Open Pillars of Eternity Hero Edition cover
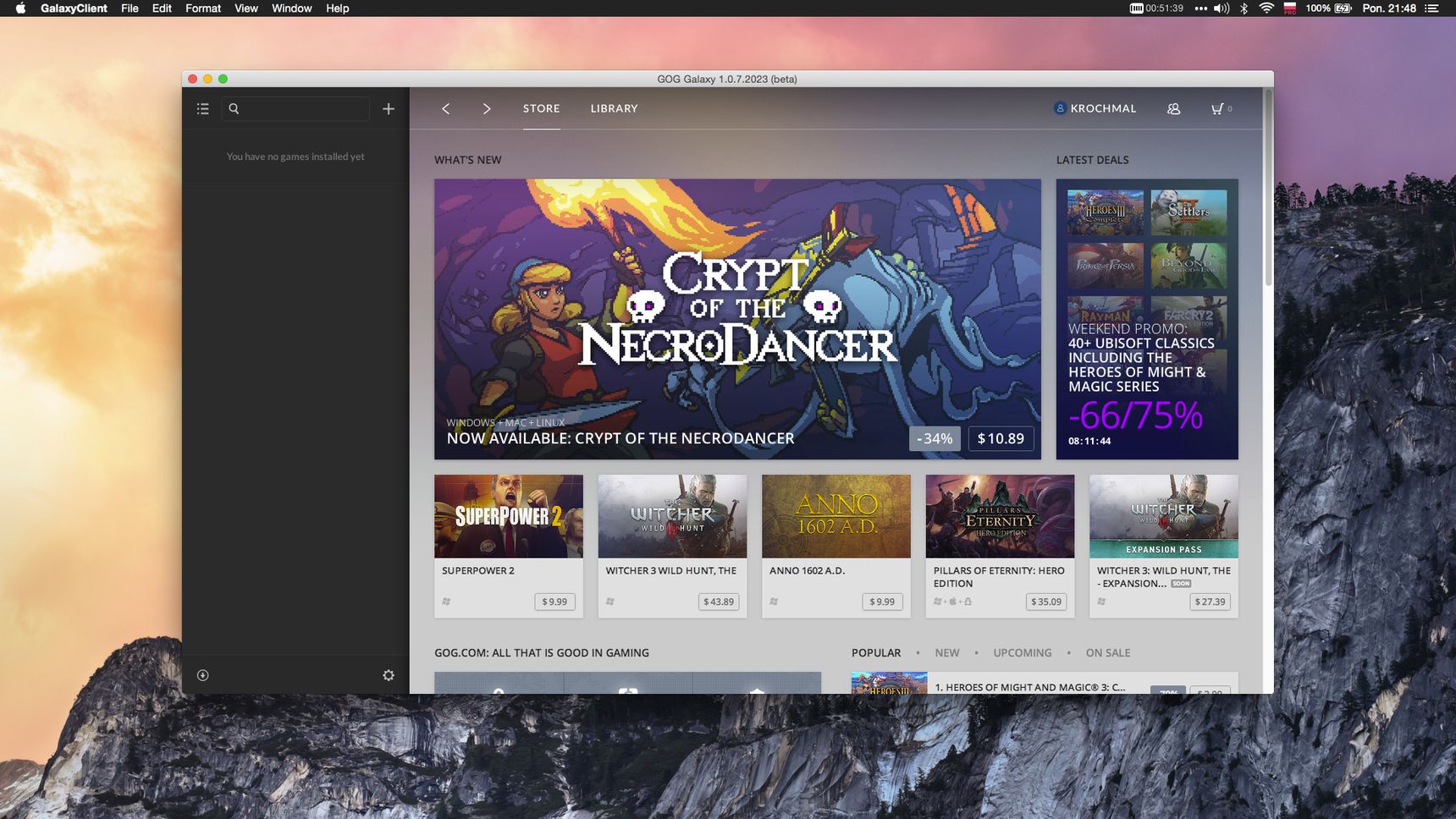Viewport: 1456px width, 819px height. pos(1000,516)
